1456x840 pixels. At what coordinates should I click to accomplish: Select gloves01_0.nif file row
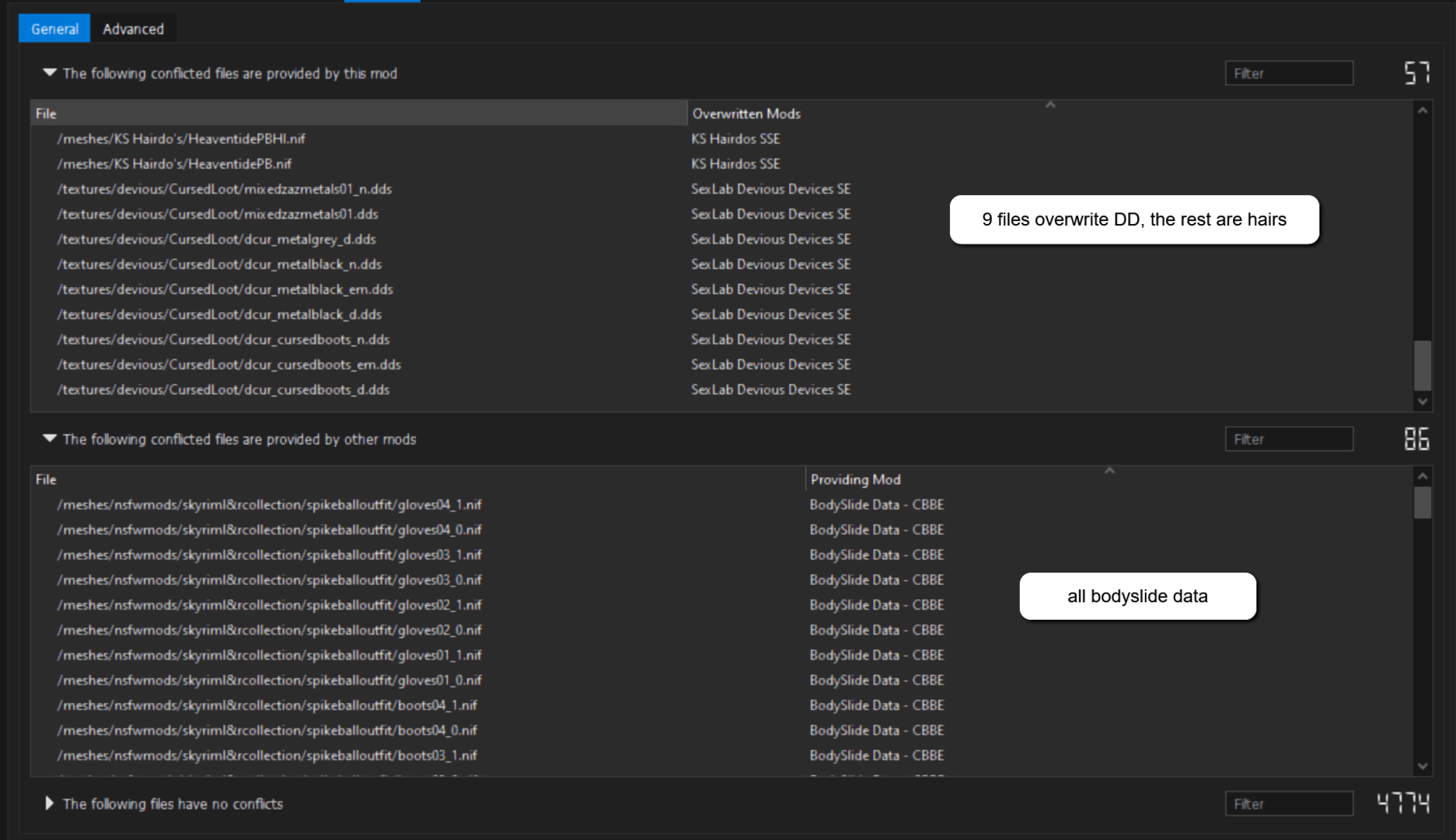721,680
